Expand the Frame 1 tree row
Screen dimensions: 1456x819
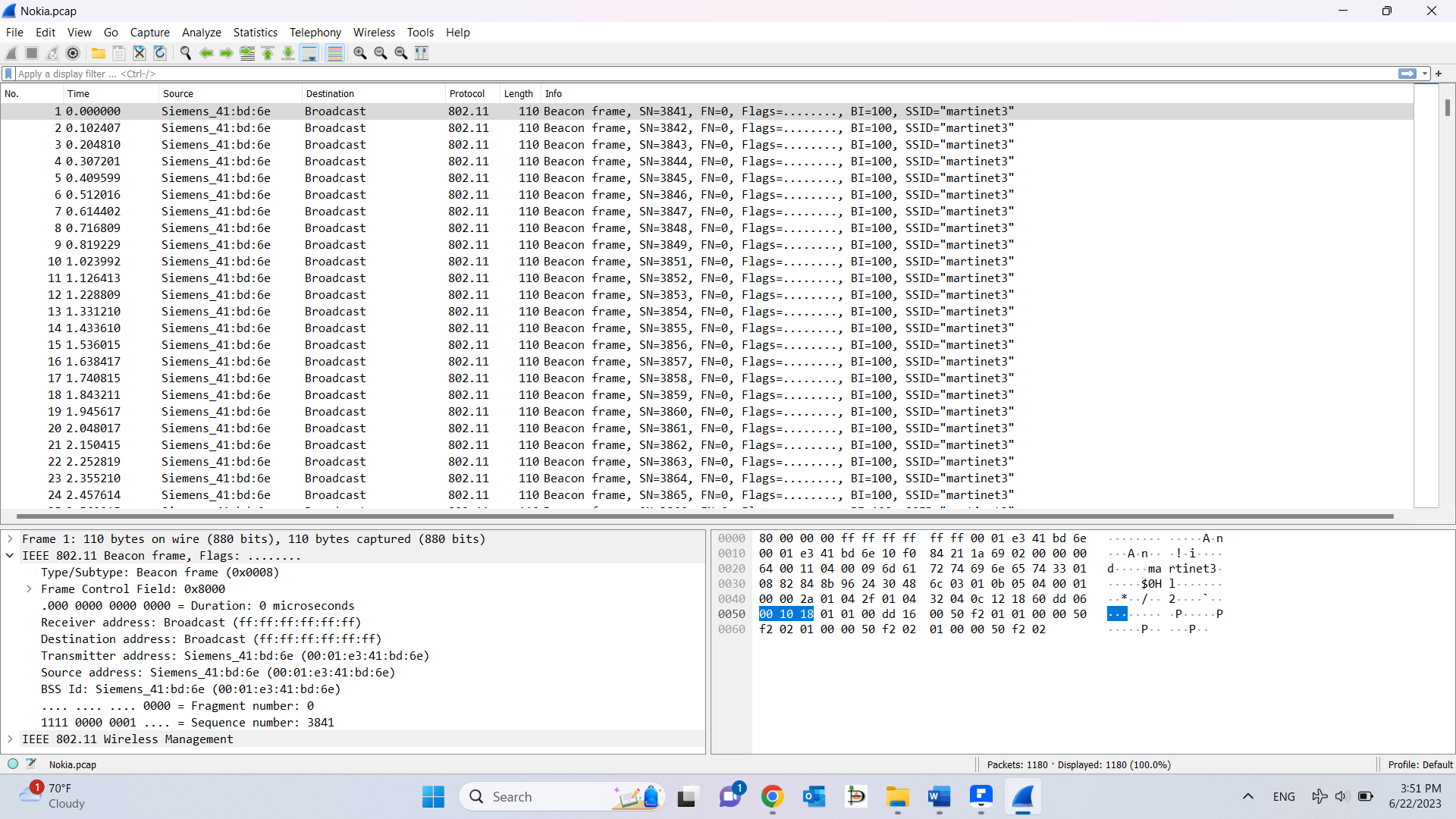[x=10, y=539]
